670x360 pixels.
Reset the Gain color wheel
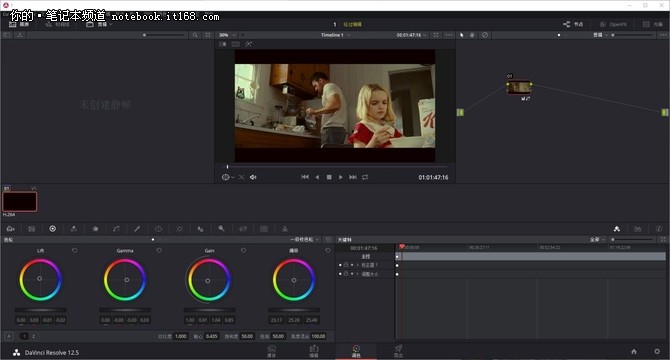(x=244, y=251)
